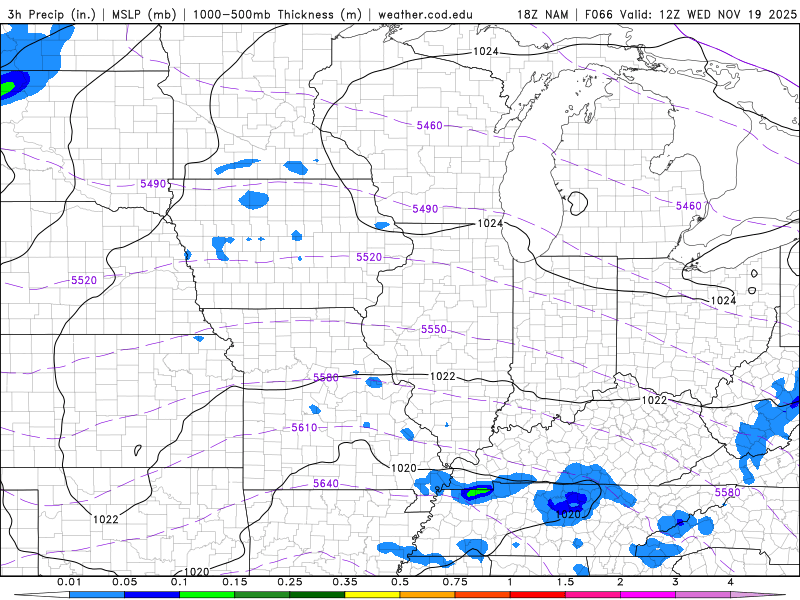Click the 'F066' forecast hour text
The image size is (800, 600).
(598, 14)
